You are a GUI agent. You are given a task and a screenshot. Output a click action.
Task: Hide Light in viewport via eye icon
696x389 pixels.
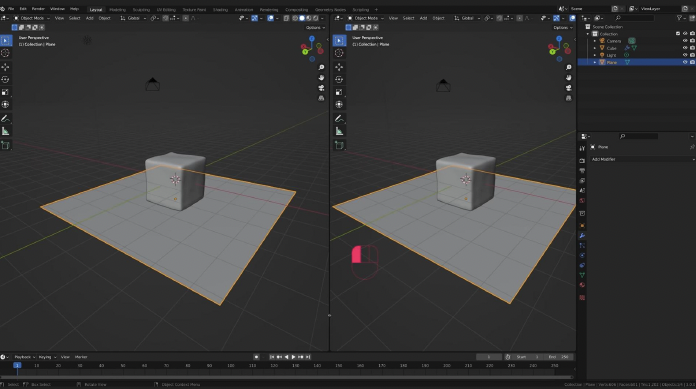tap(685, 55)
